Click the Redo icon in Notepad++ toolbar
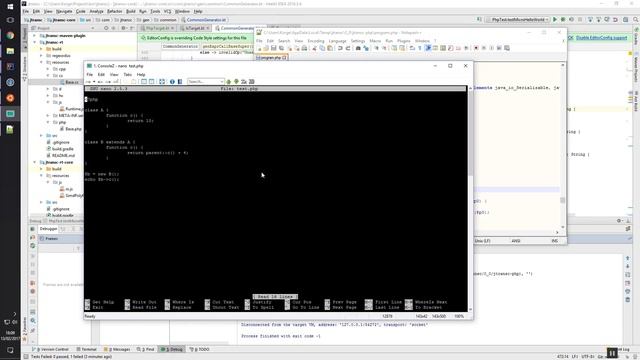The height and width of the screenshot is (360, 640). pyautogui.click(x=348, y=48)
